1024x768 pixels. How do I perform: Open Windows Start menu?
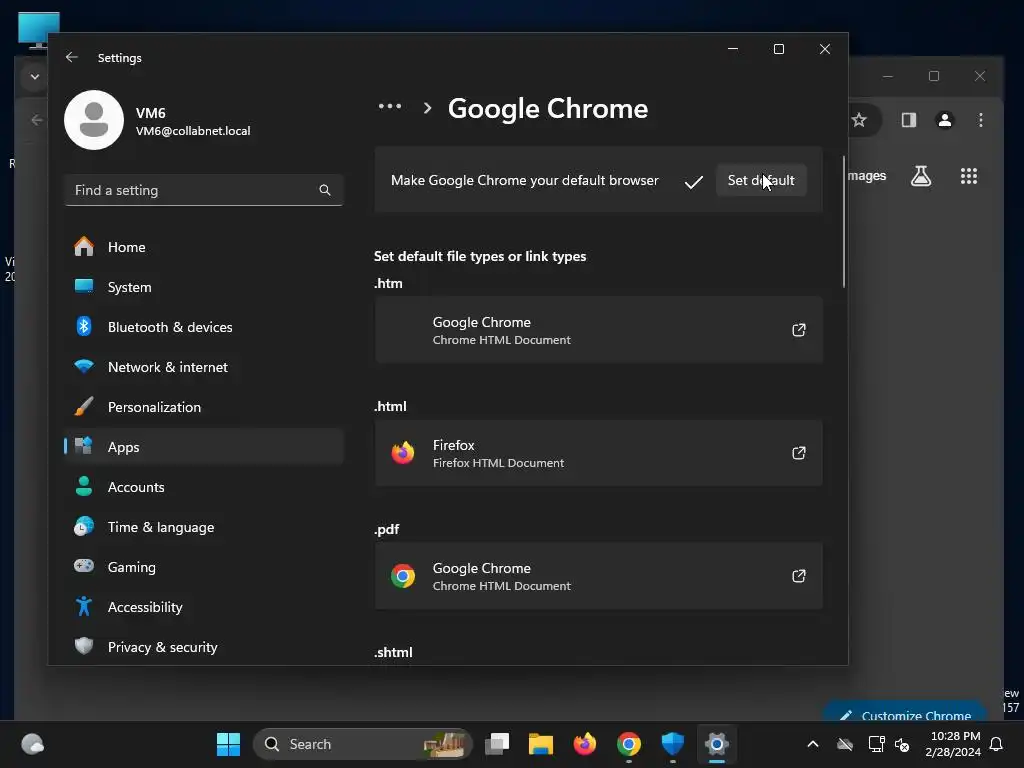228,744
